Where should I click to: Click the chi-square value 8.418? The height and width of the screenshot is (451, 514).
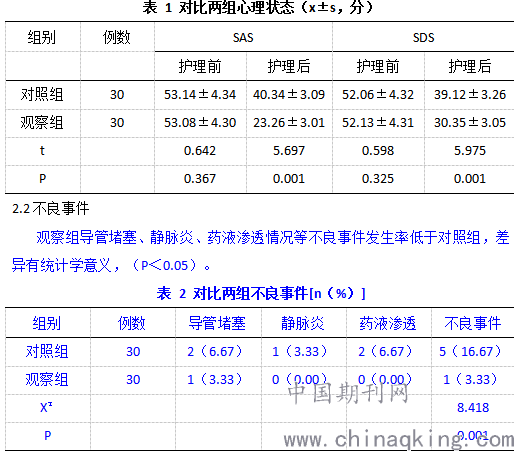[x=473, y=407]
